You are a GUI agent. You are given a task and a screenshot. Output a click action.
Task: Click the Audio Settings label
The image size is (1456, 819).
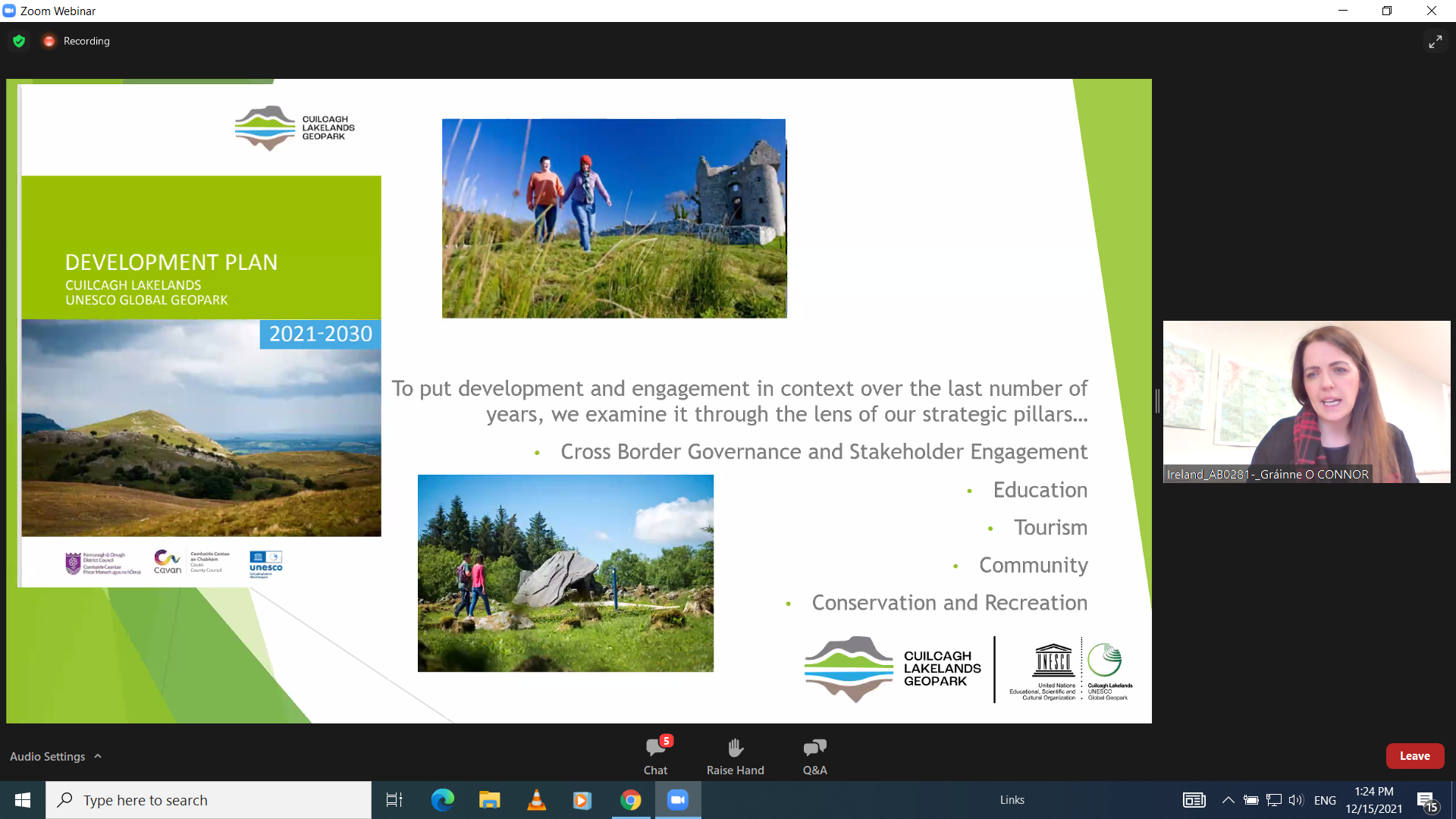click(47, 756)
